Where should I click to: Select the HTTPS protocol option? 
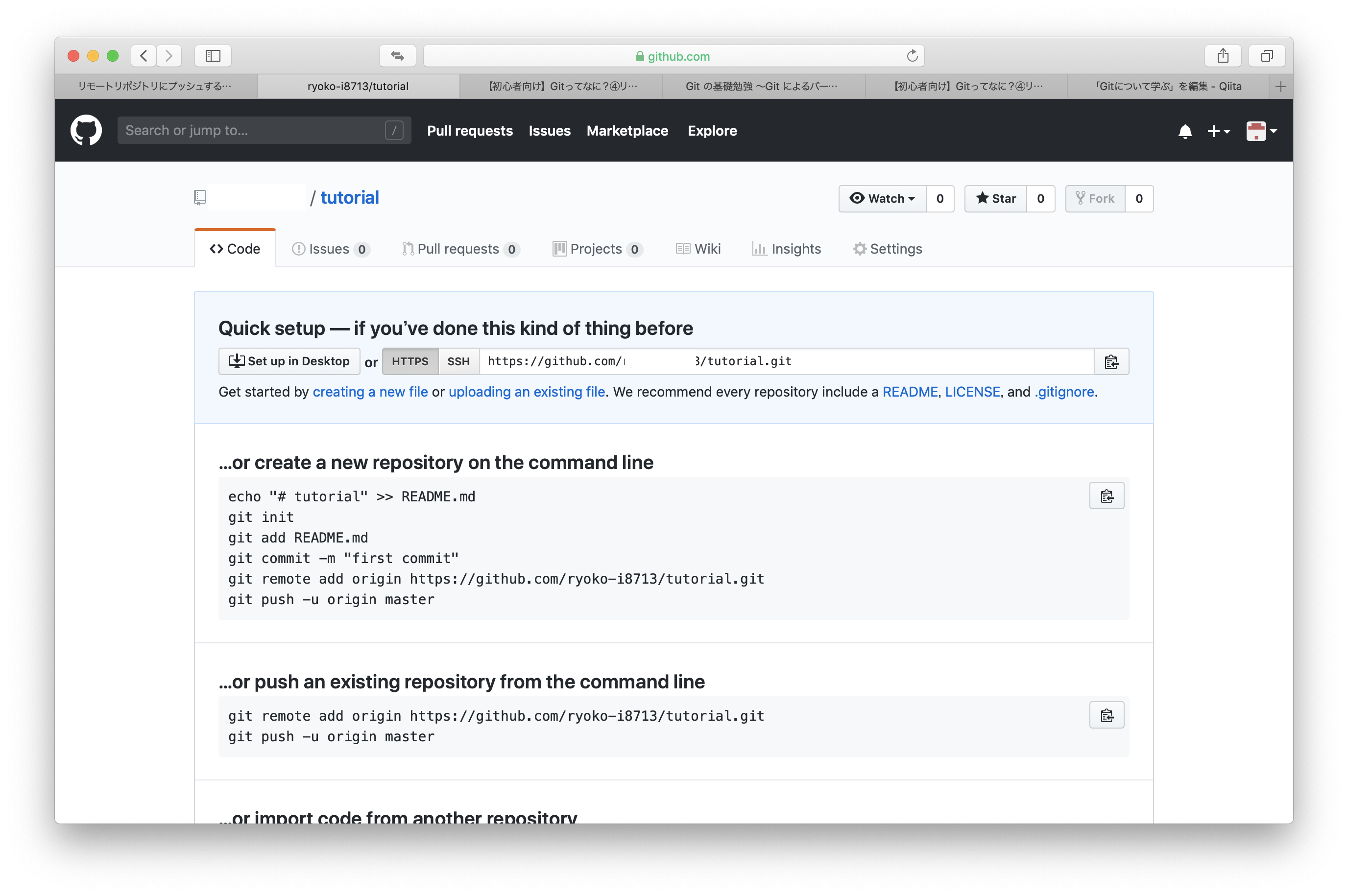tap(410, 362)
